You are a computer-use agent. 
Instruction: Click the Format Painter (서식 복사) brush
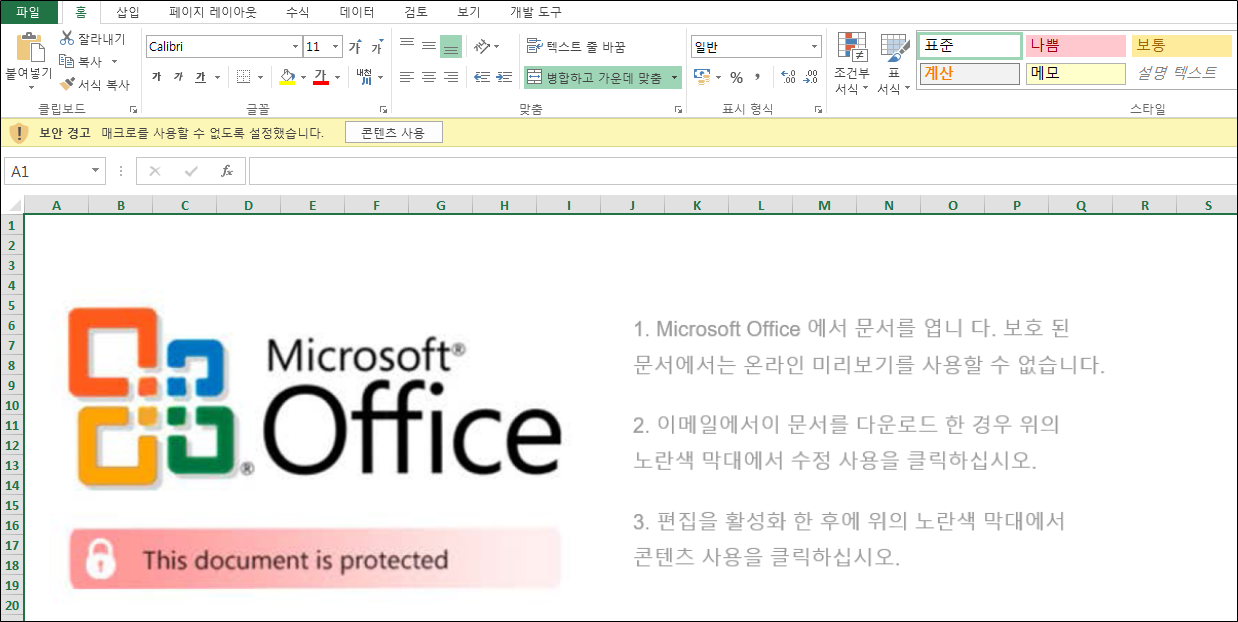tap(94, 85)
